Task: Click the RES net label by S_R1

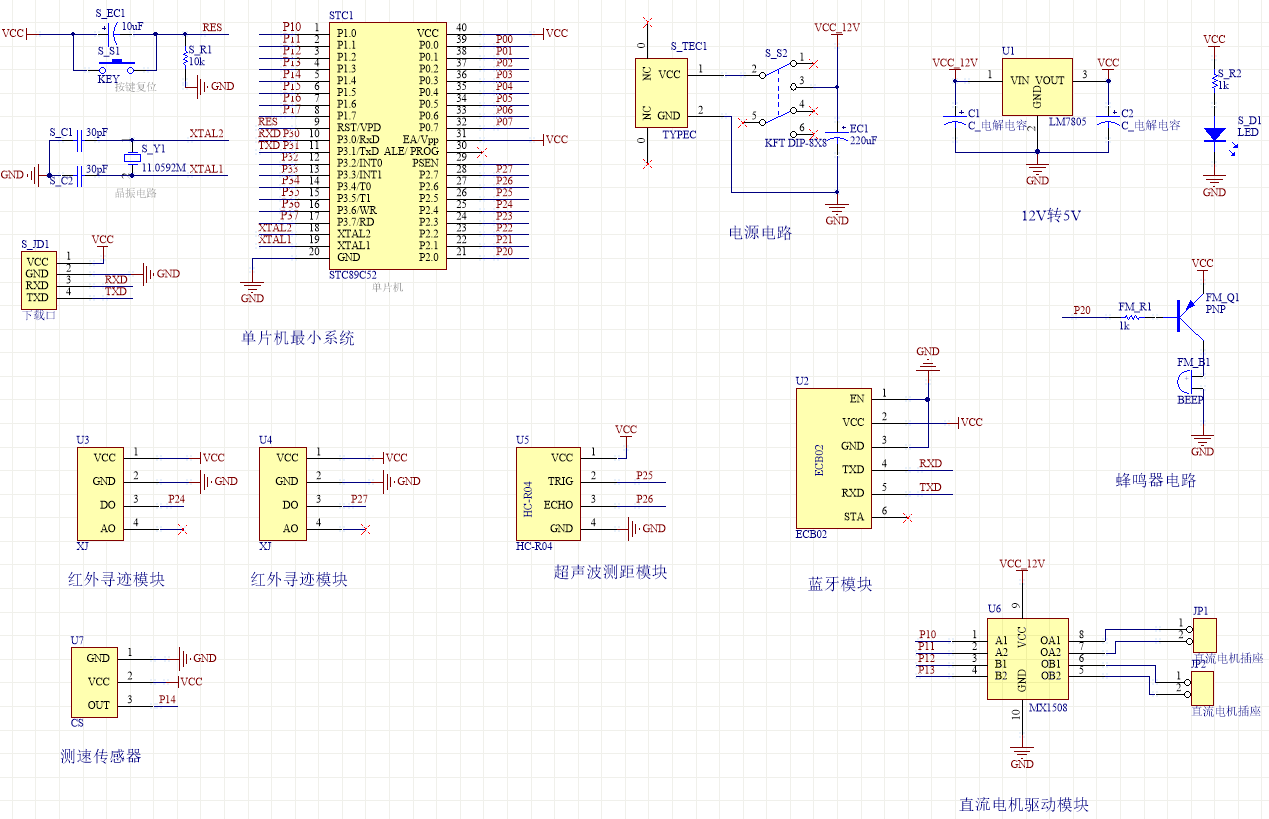Action: [212, 28]
